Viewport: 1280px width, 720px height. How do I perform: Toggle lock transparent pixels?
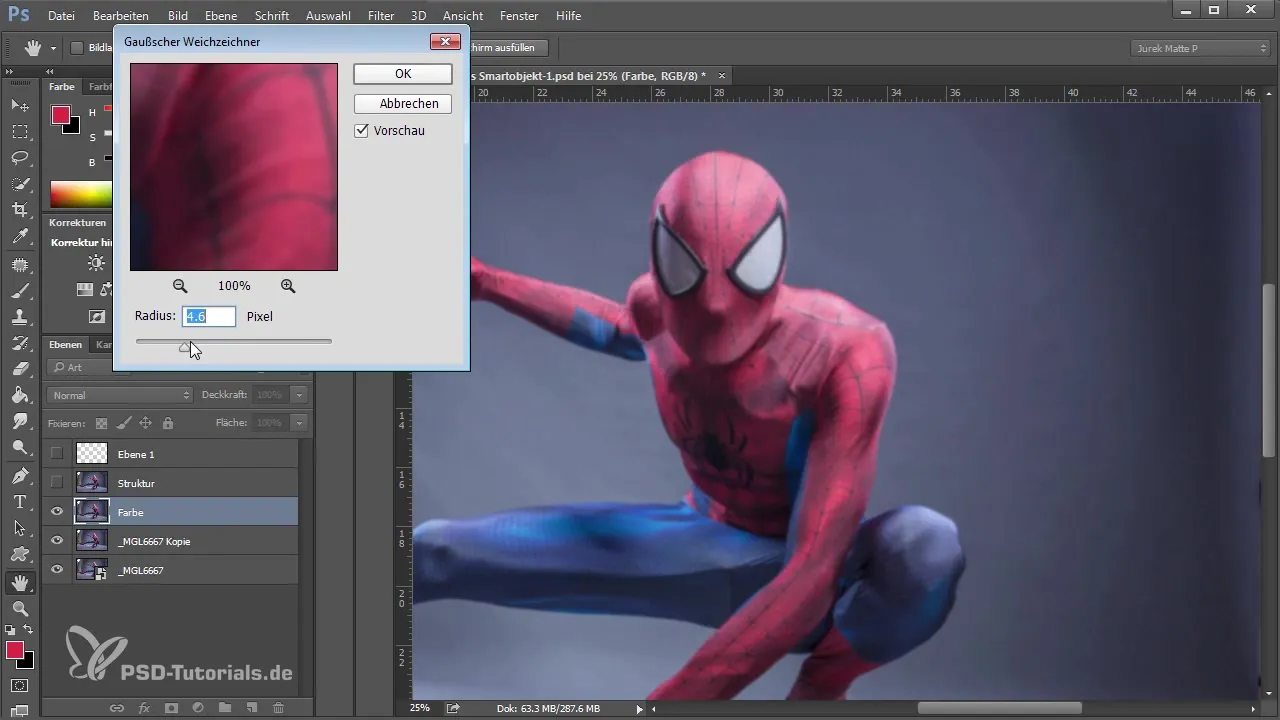click(x=101, y=423)
